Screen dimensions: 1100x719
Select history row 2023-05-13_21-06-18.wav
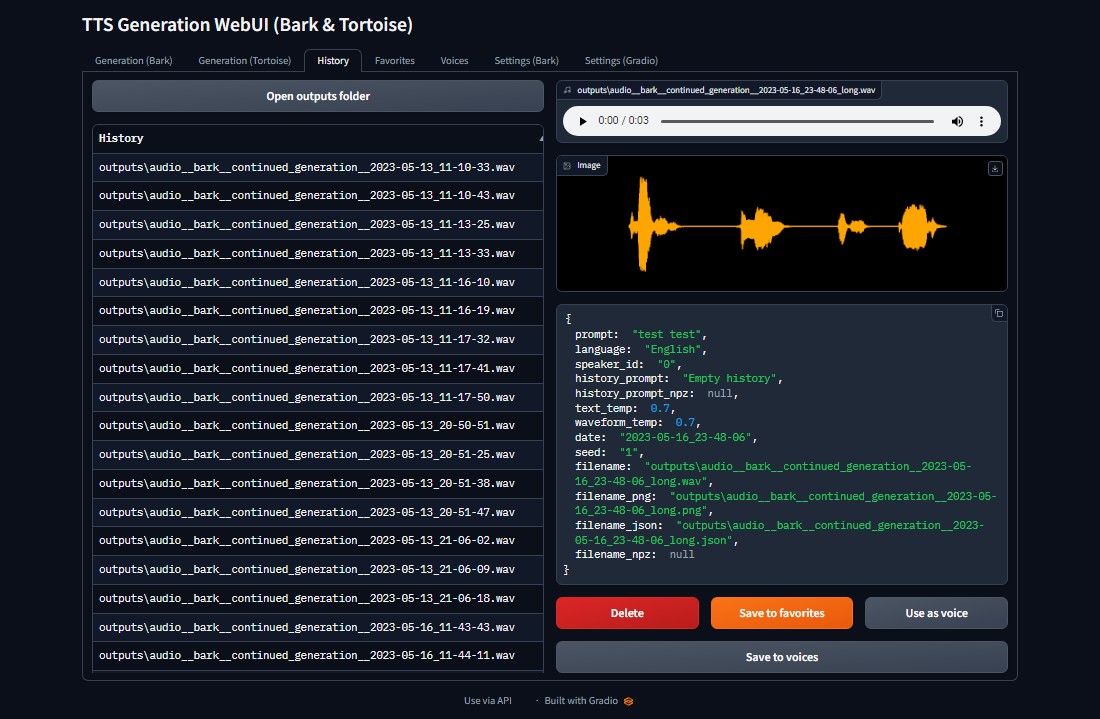tap(318, 598)
